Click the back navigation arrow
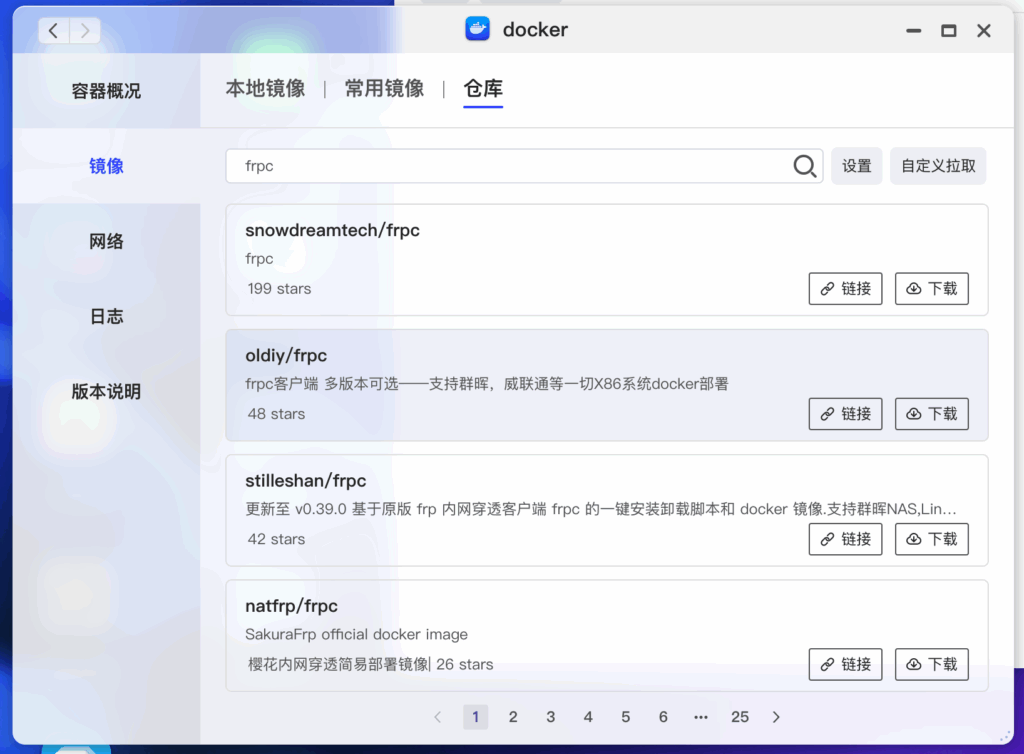Screen dimensions: 1024x754 (x=52, y=30)
